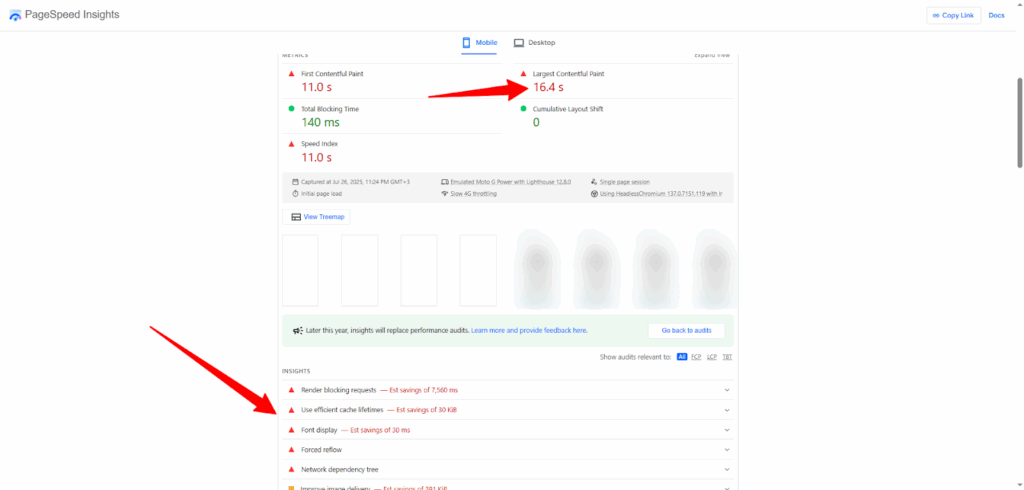Open Learn more and provide feedback here link

point(529,331)
